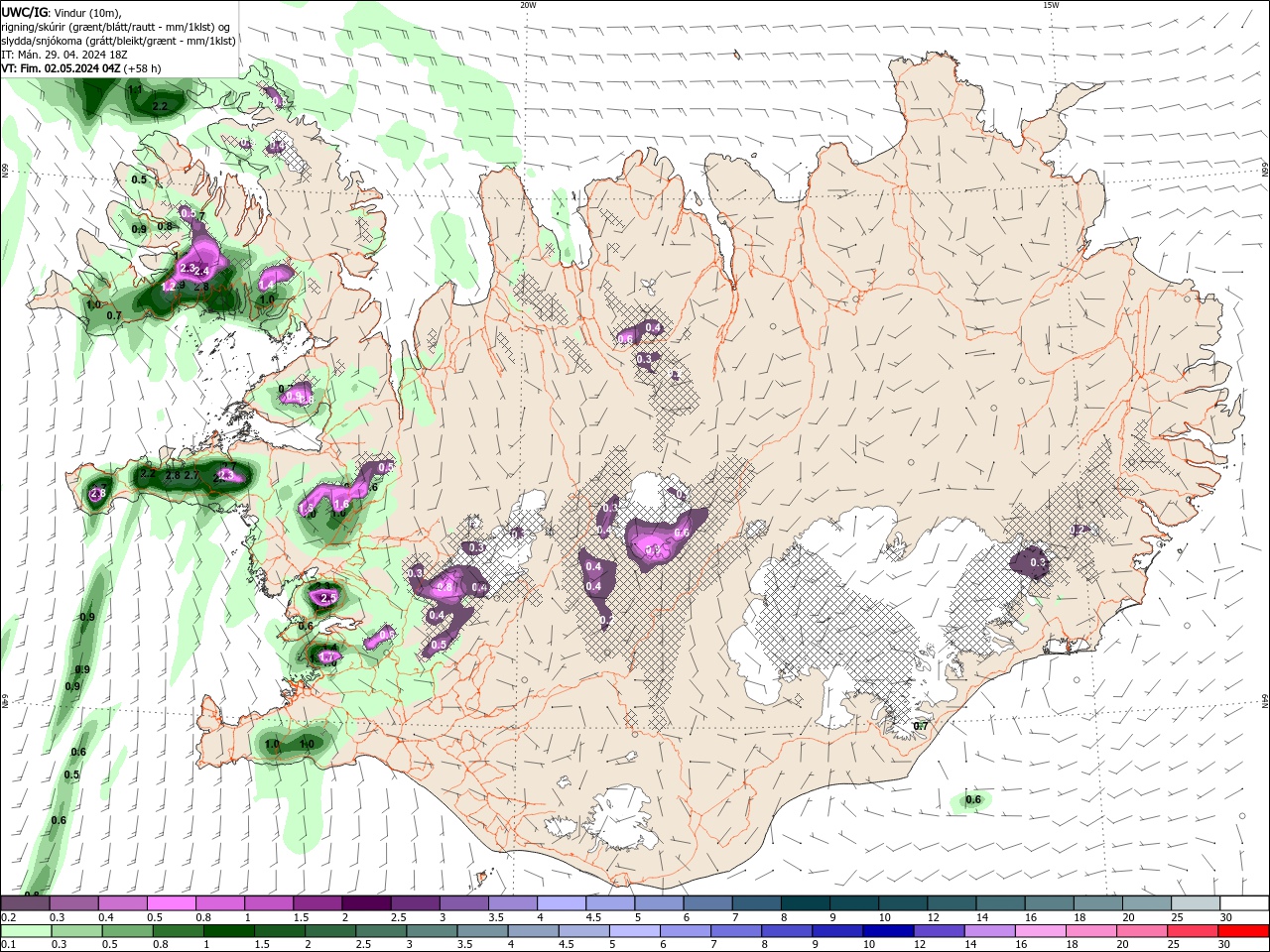The image size is (1270, 952).
Task: Select the dark teal 8–9 swatch in upper legend row
Action: click(x=805, y=903)
